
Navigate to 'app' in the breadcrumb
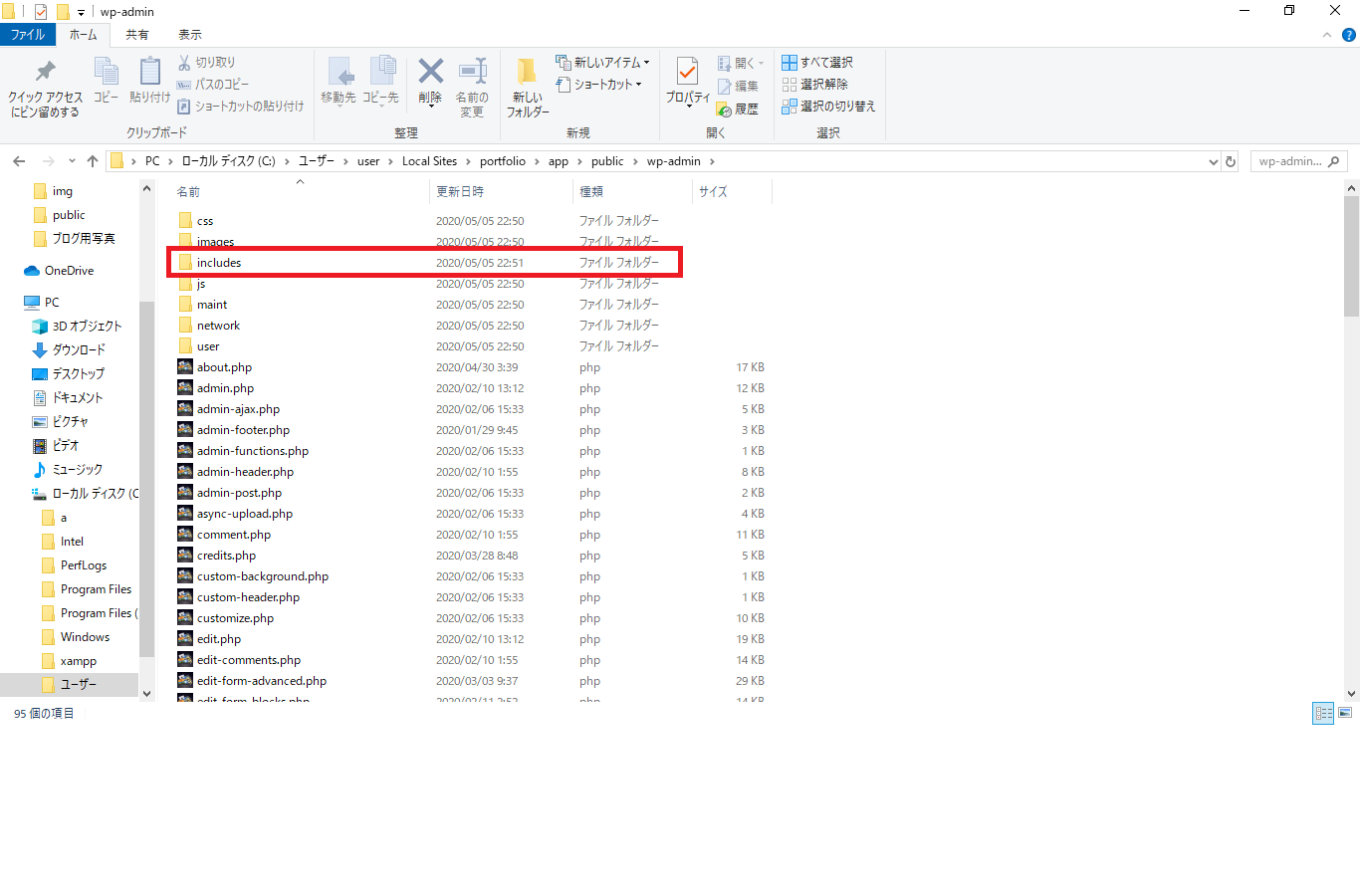[559, 161]
